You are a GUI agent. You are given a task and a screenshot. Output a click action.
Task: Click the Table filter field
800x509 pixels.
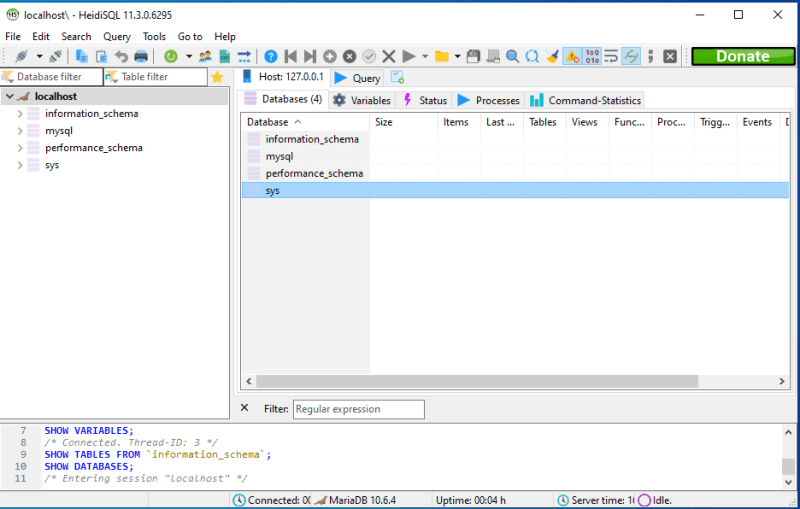coord(156,77)
